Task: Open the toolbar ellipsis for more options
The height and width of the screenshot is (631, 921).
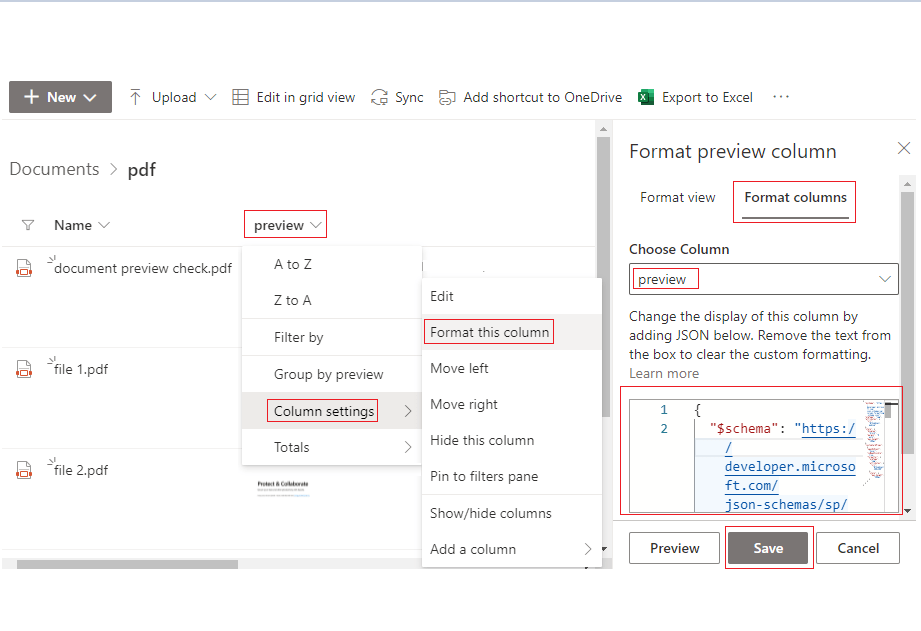Action: [x=780, y=96]
